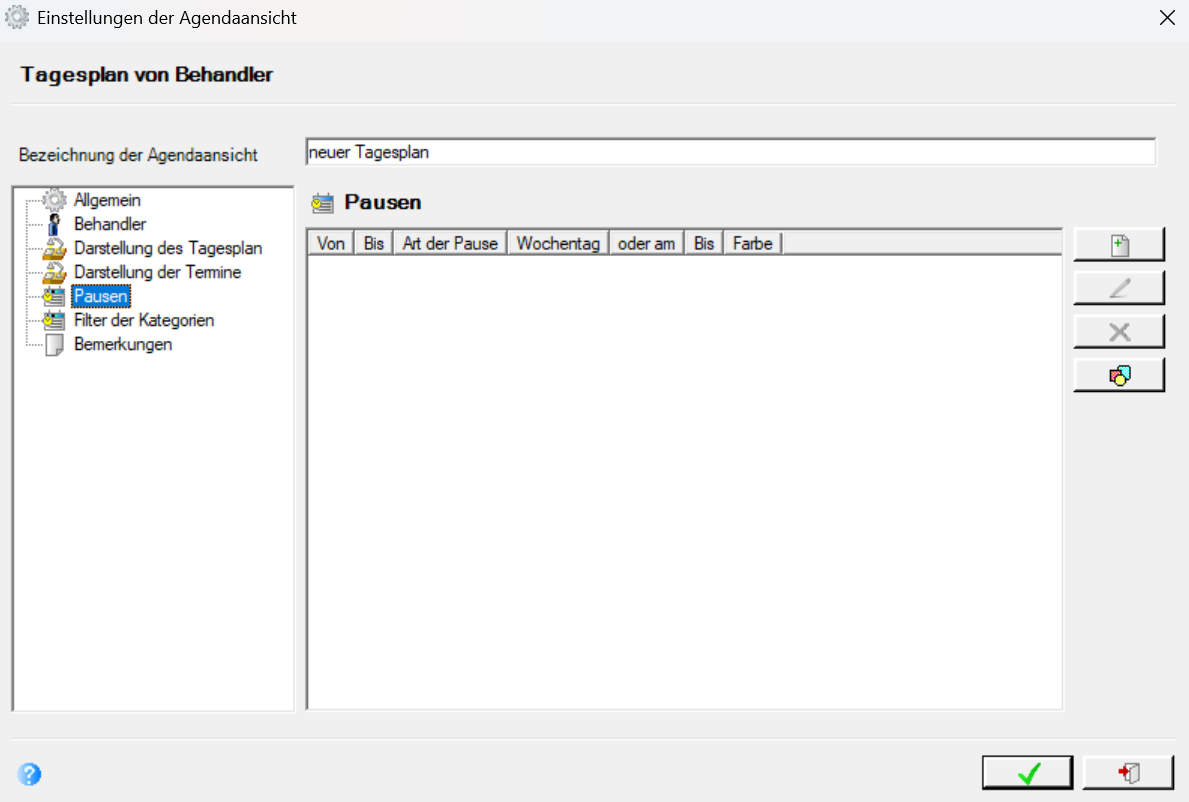Click the Art der Pause column header
The image size is (1189, 802).
[450, 243]
